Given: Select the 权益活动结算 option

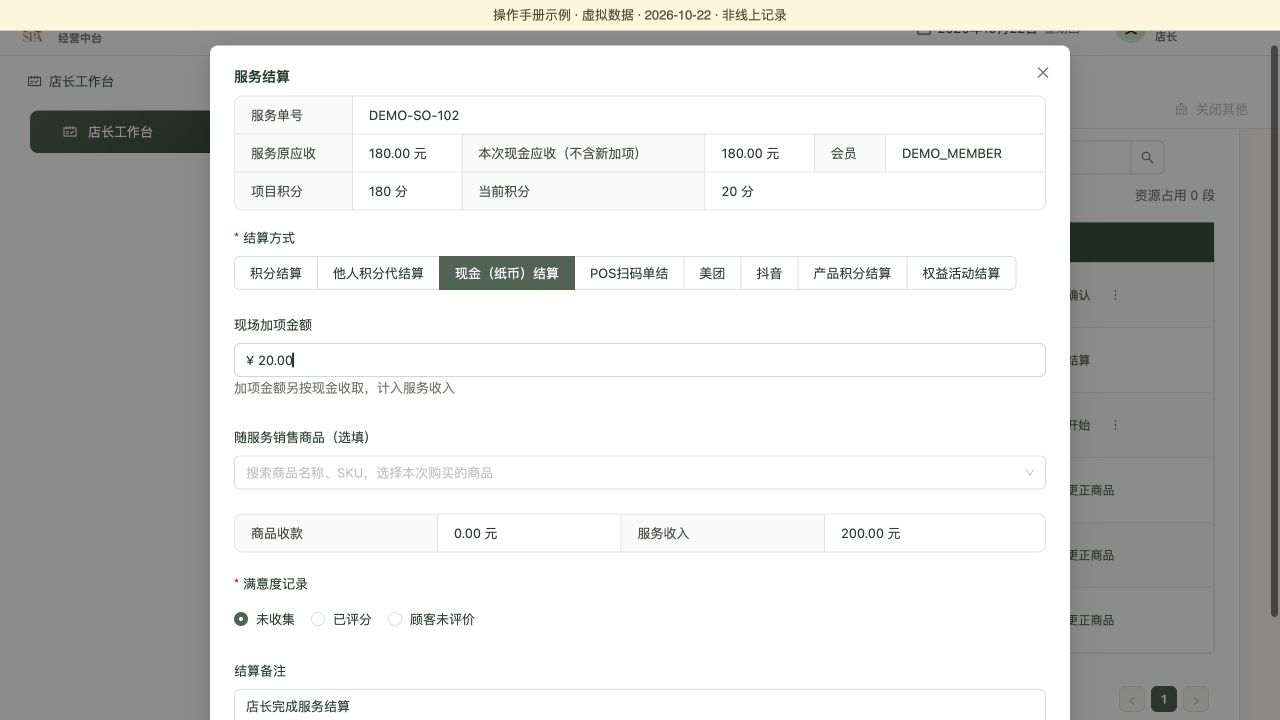Looking at the screenshot, I should coord(961,273).
